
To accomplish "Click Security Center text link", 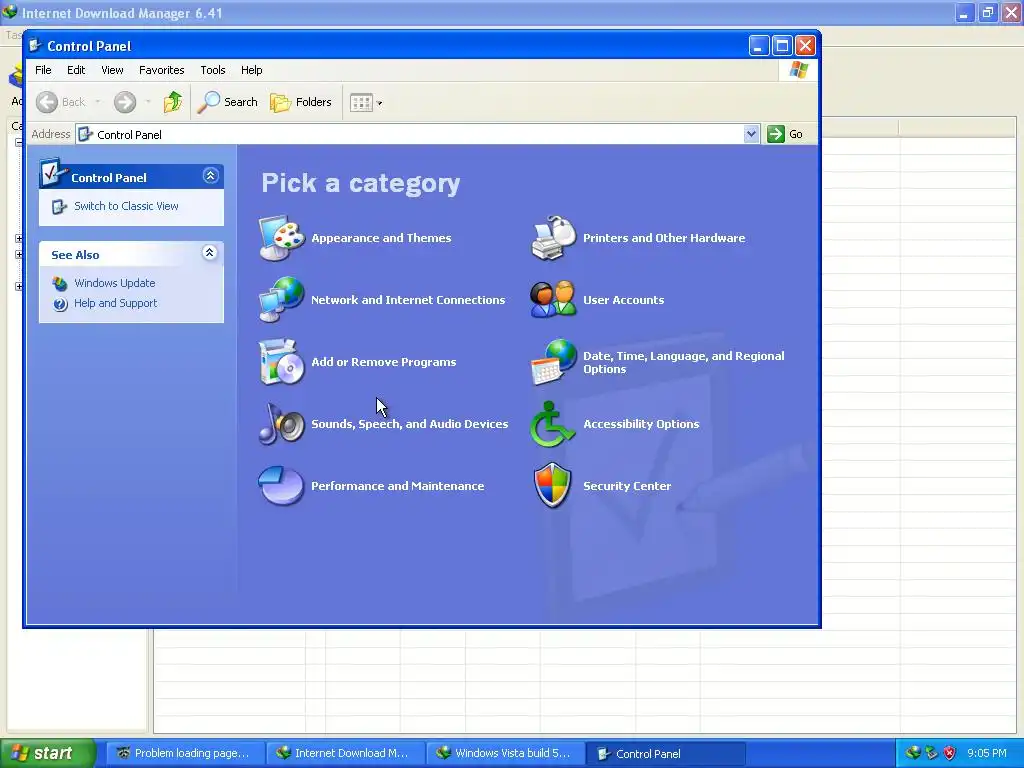I will point(627,487).
